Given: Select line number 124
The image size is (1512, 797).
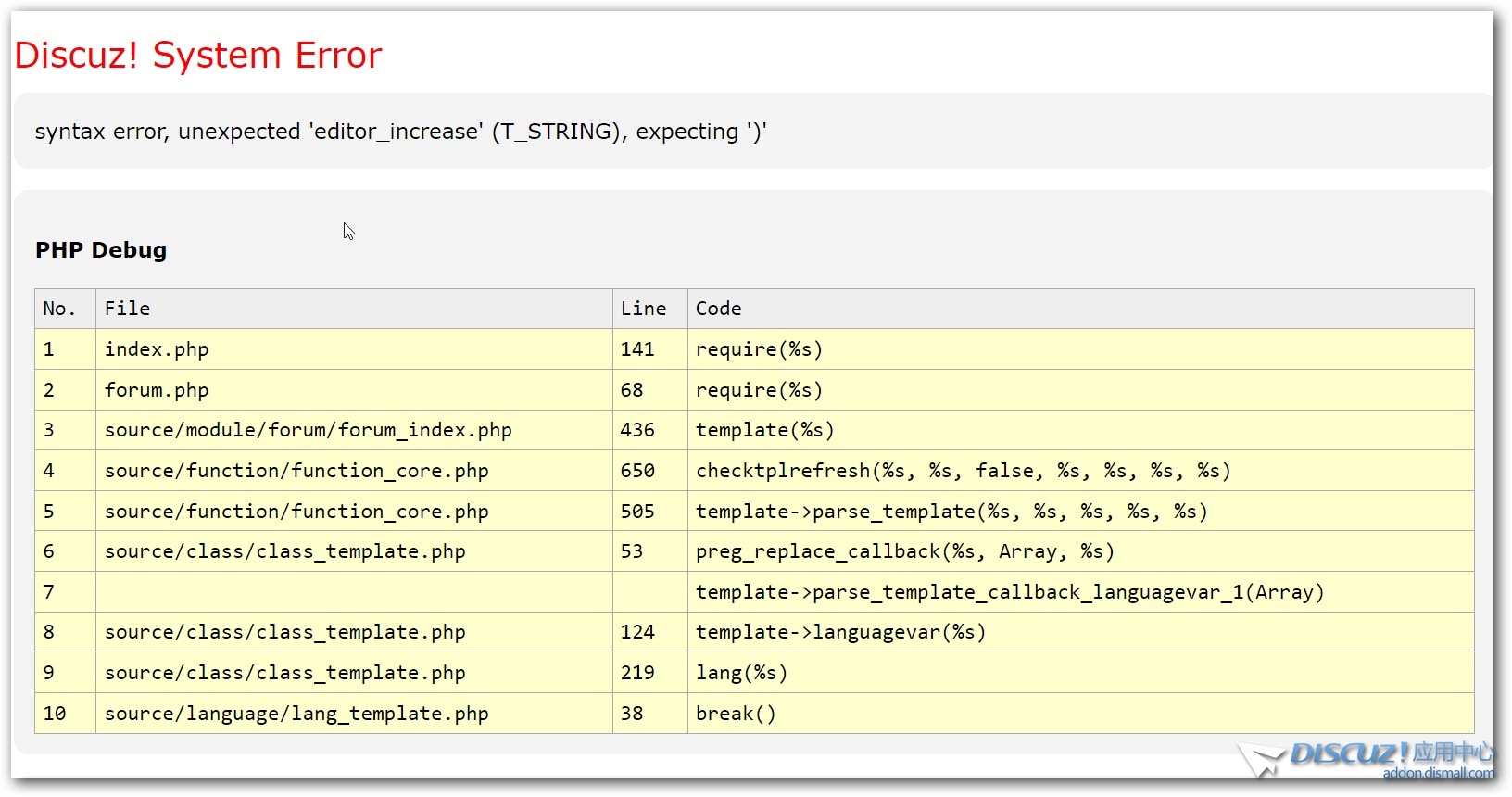Looking at the screenshot, I should click(637, 632).
